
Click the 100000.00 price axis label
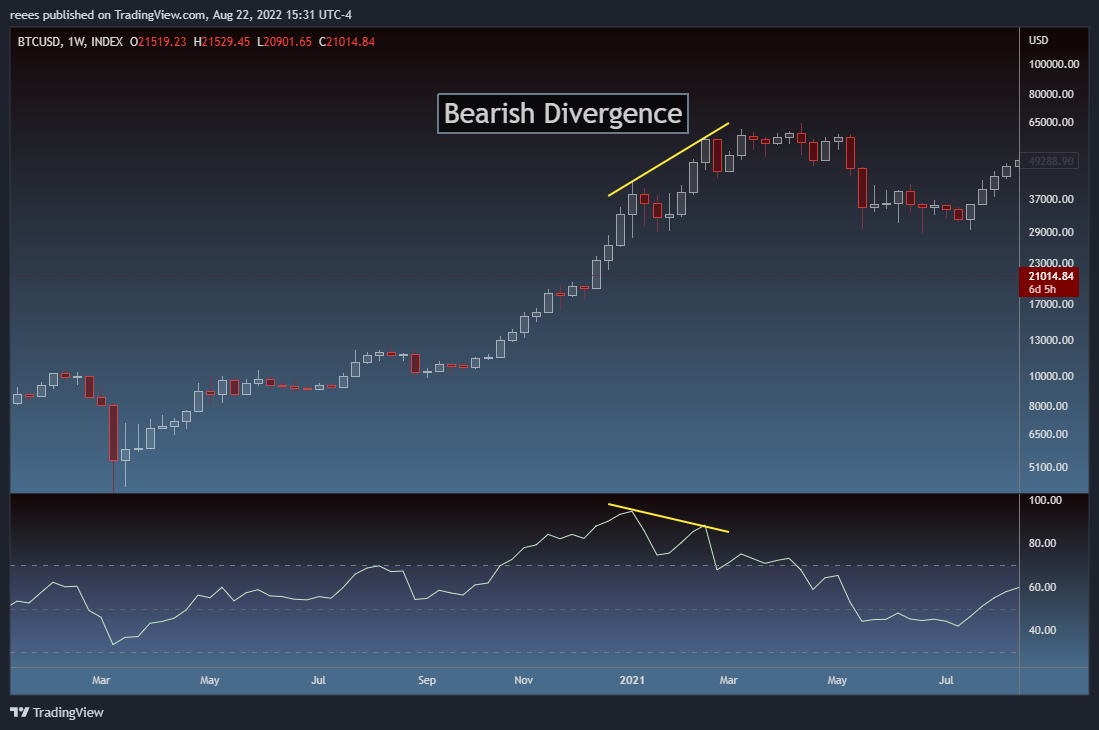tap(1053, 64)
